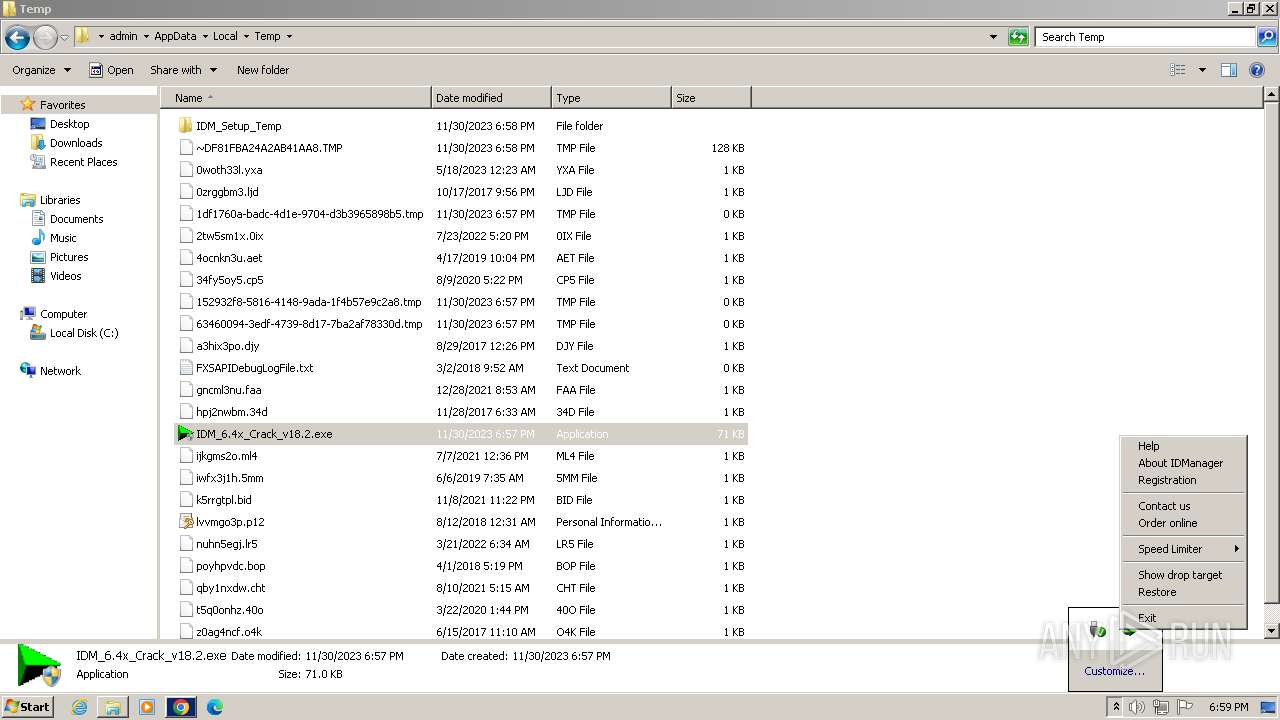Launch Chrome from taskbar
This screenshot has width=1280, height=720.
point(181,707)
